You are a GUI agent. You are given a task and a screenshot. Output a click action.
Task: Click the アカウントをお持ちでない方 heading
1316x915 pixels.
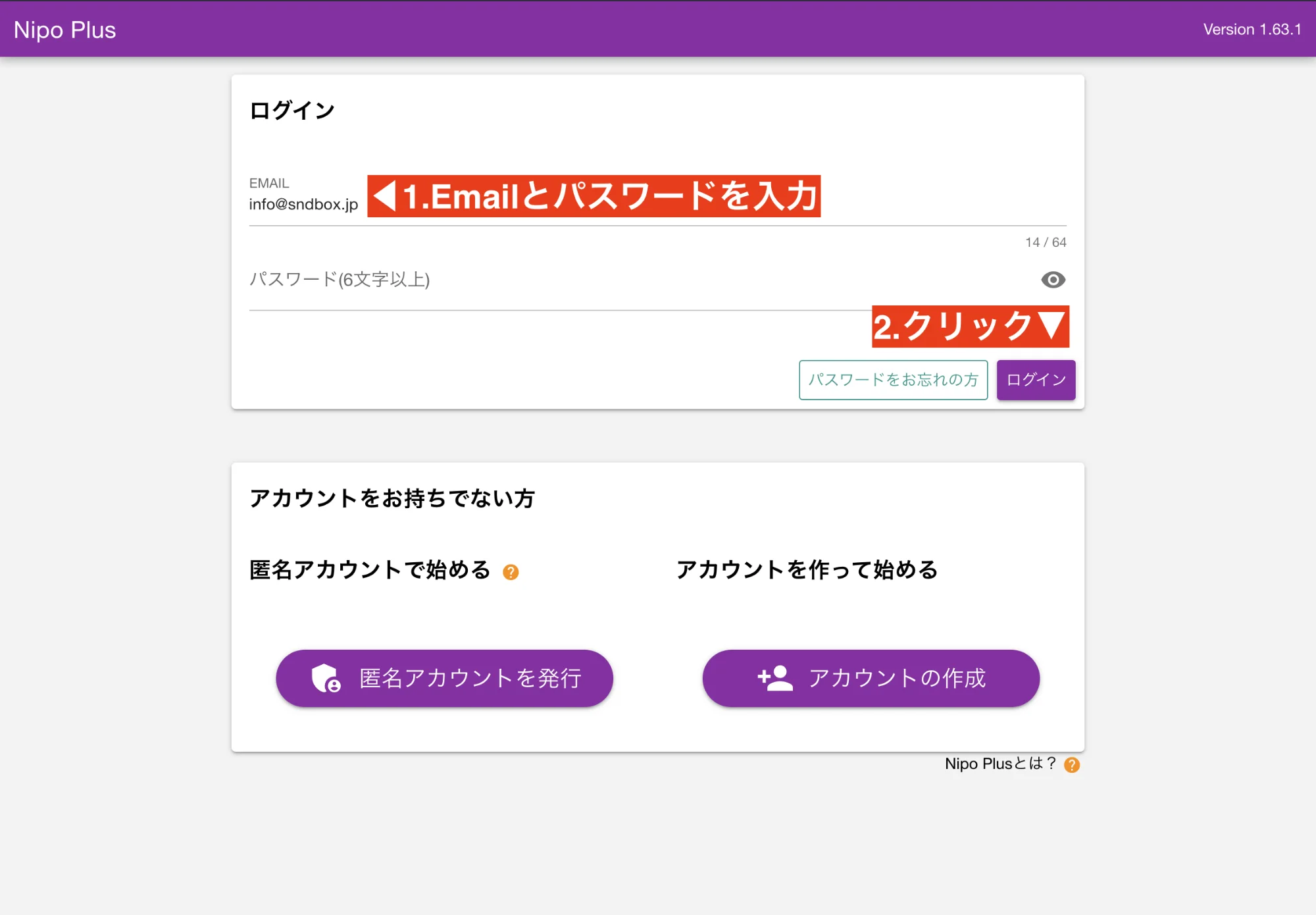392,498
